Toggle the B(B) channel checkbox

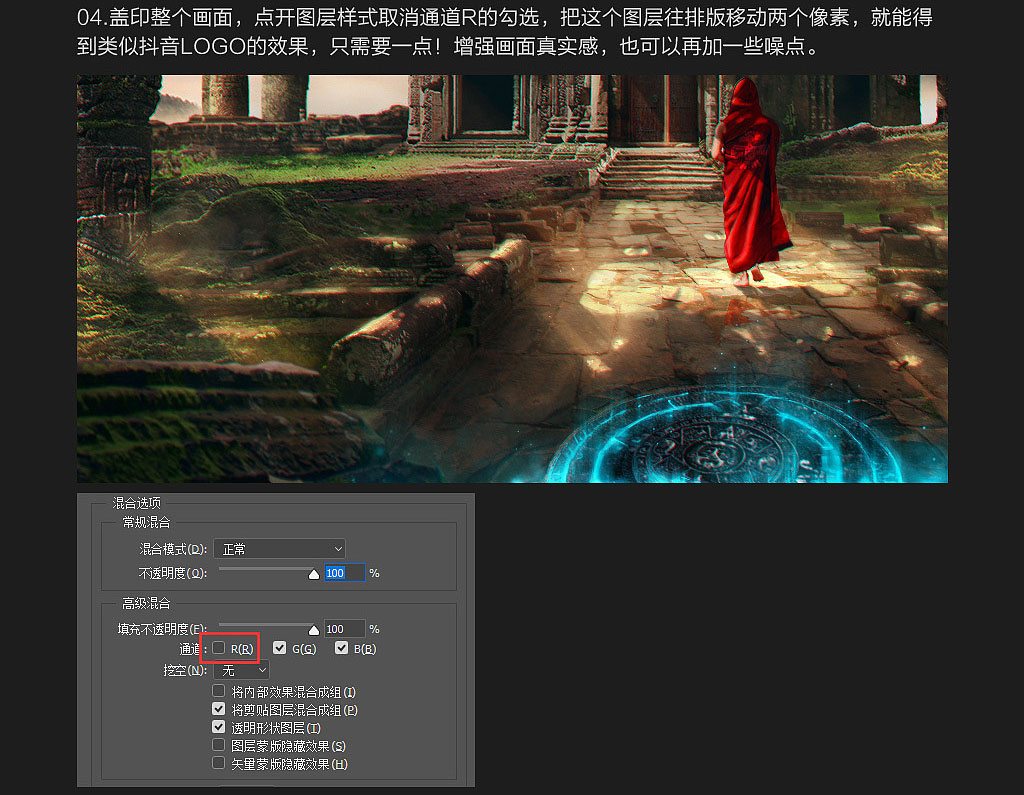(x=341, y=647)
